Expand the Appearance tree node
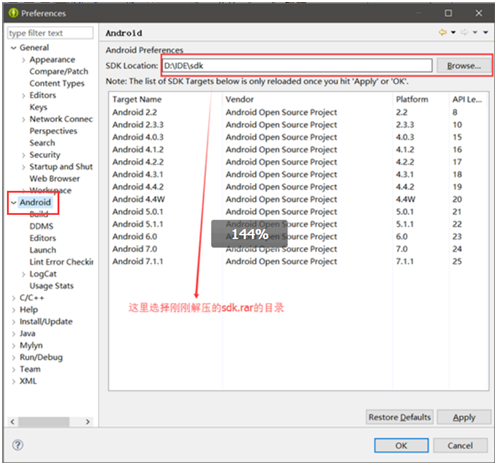Viewport: 497px width, 465px height. point(23,60)
